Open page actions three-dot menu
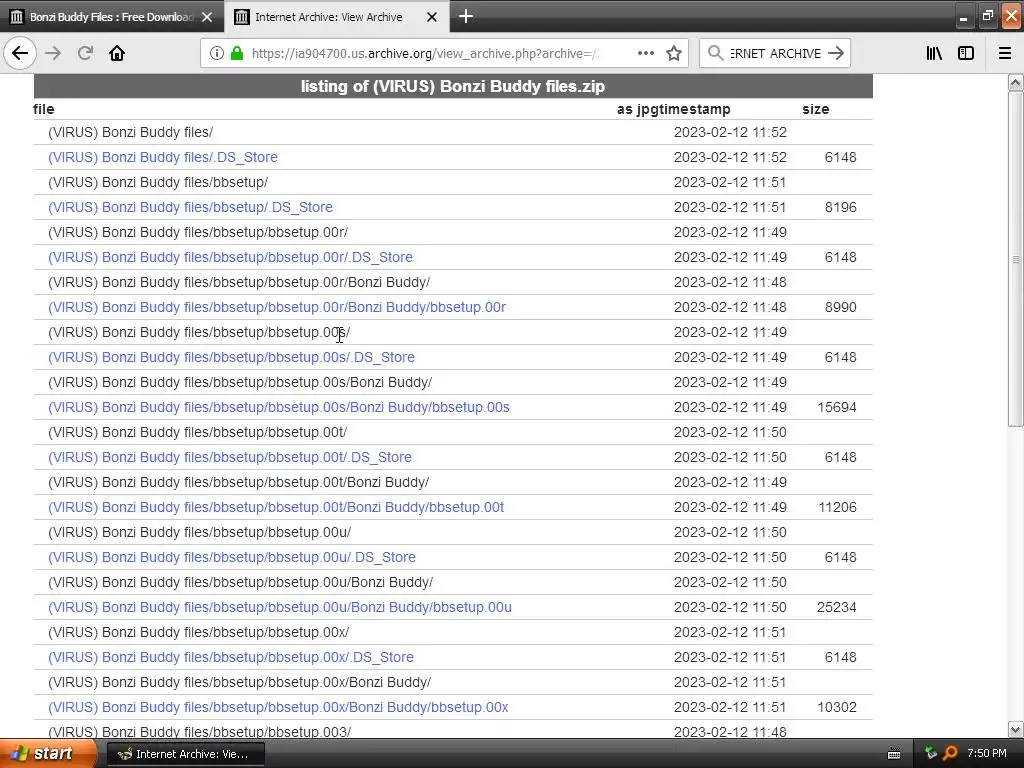1024x768 pixels. (x=645, y=53)
